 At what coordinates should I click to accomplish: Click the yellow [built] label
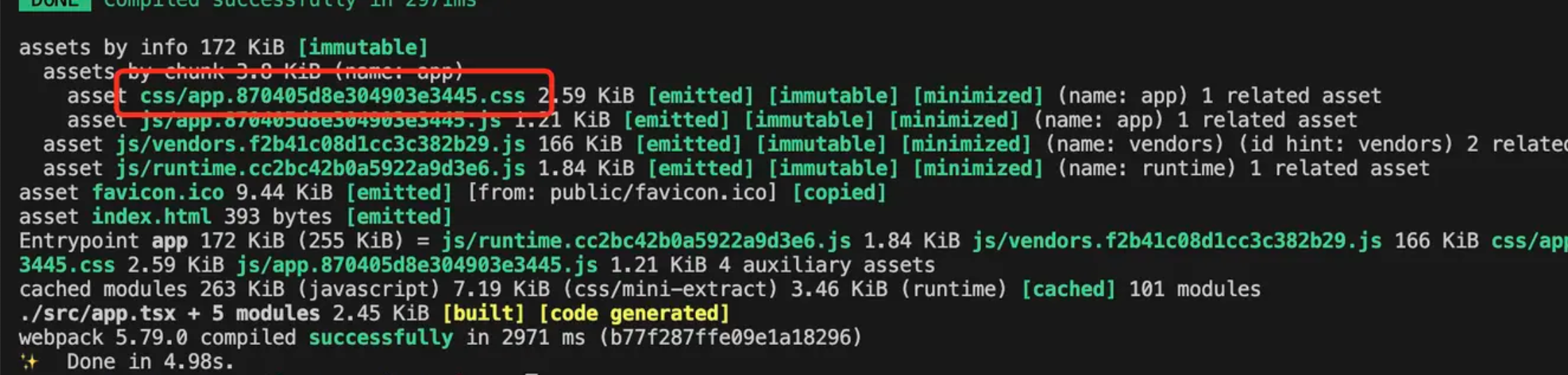pyautogui.click(x=483, y=313)
